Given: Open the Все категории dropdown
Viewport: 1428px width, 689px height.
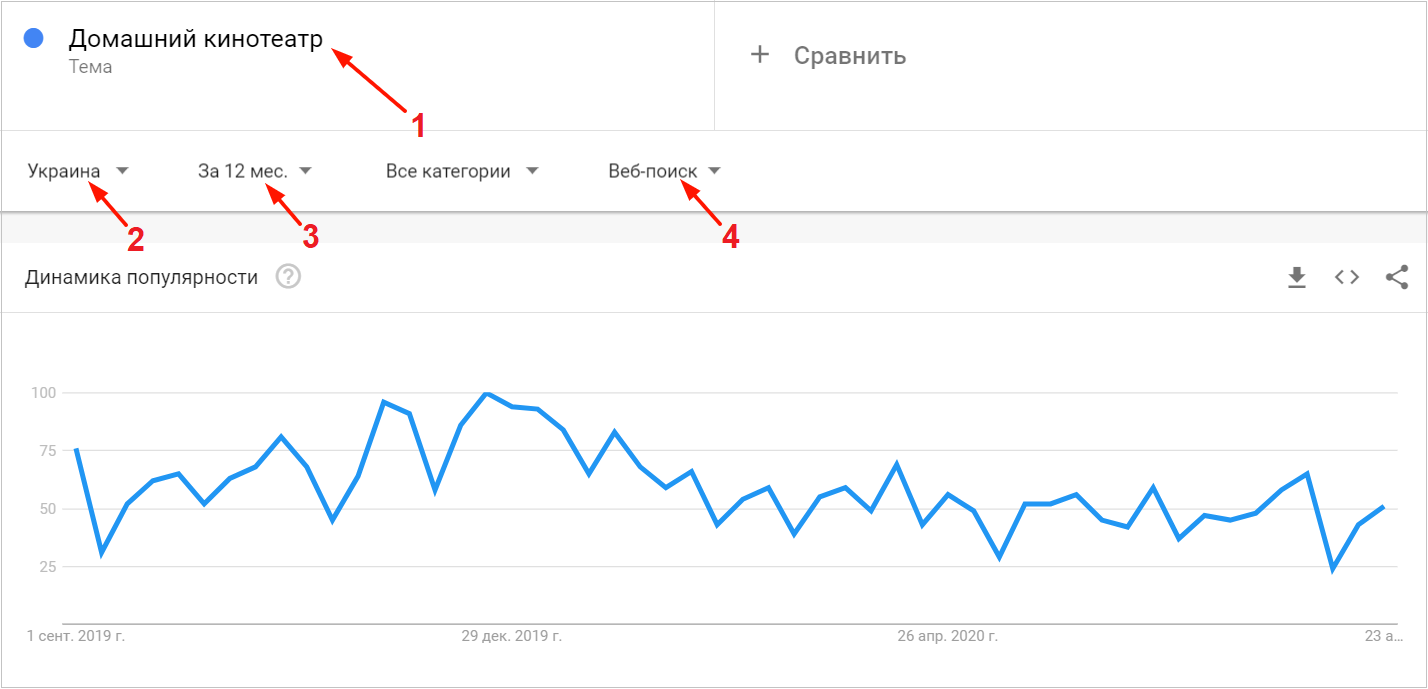Looking at the screenshot, I should click(462, 171).
